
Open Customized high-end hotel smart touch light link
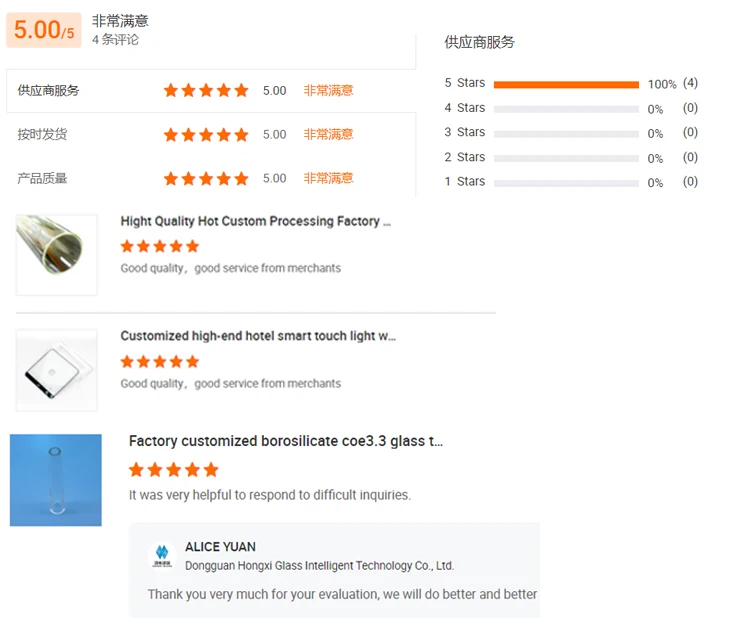258,336
